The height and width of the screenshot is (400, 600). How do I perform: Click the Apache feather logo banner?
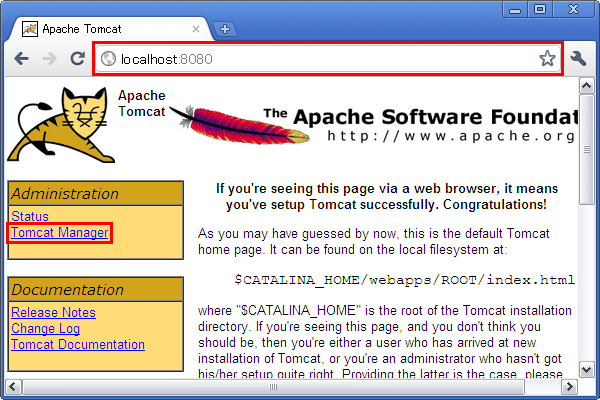click(373, 124)
